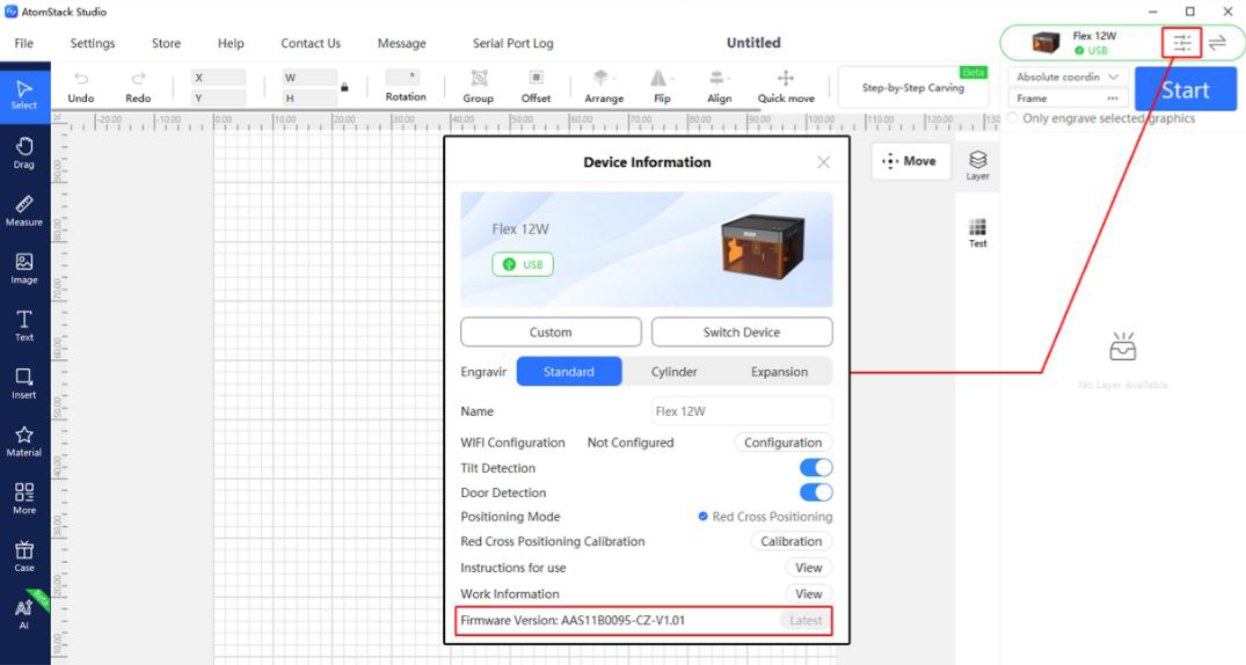Toggle the aspect ratio lock
The image size is (1246, 665).
pyautogui.click(x=344, y=87)
